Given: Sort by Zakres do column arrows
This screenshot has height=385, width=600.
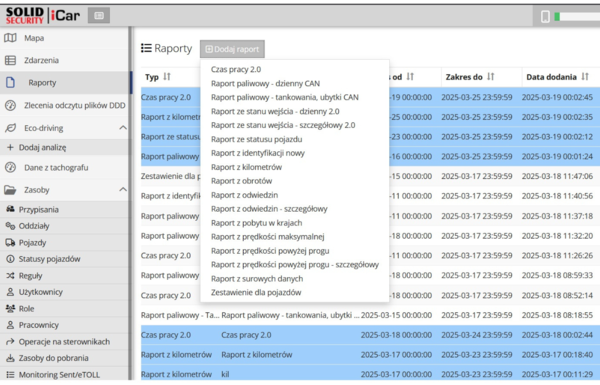Looking at the screenshot, I should [x=491, y=77].
